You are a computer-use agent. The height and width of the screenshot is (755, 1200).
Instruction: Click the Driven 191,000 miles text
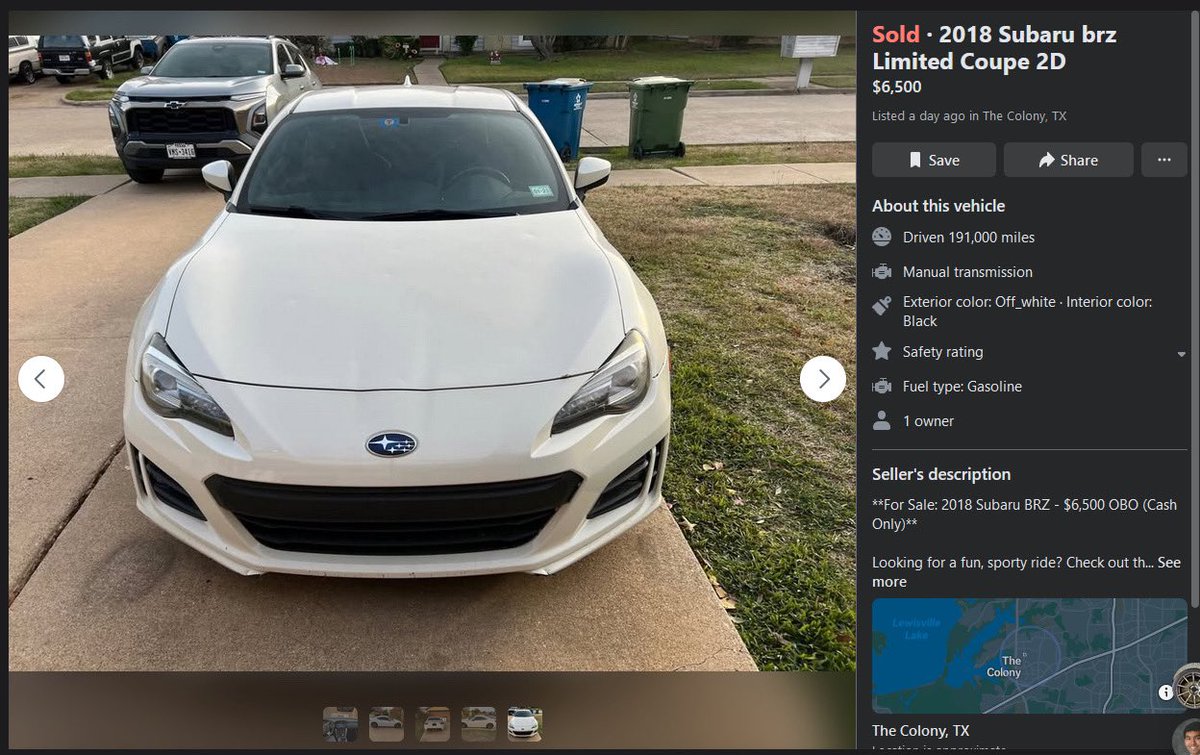(x=968, y=237)
